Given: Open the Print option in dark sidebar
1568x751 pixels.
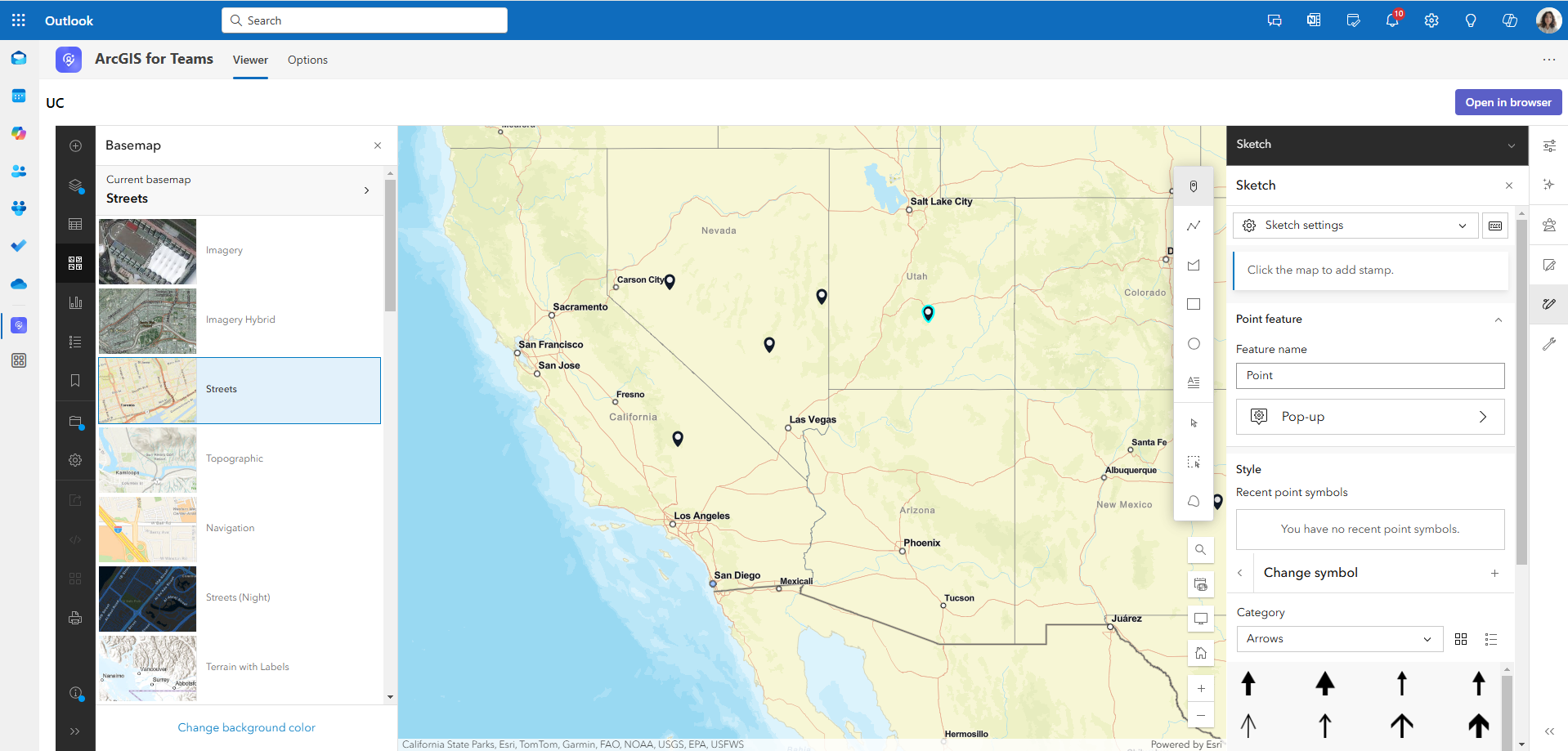Looking at the screenshot, I should (75, 618).
